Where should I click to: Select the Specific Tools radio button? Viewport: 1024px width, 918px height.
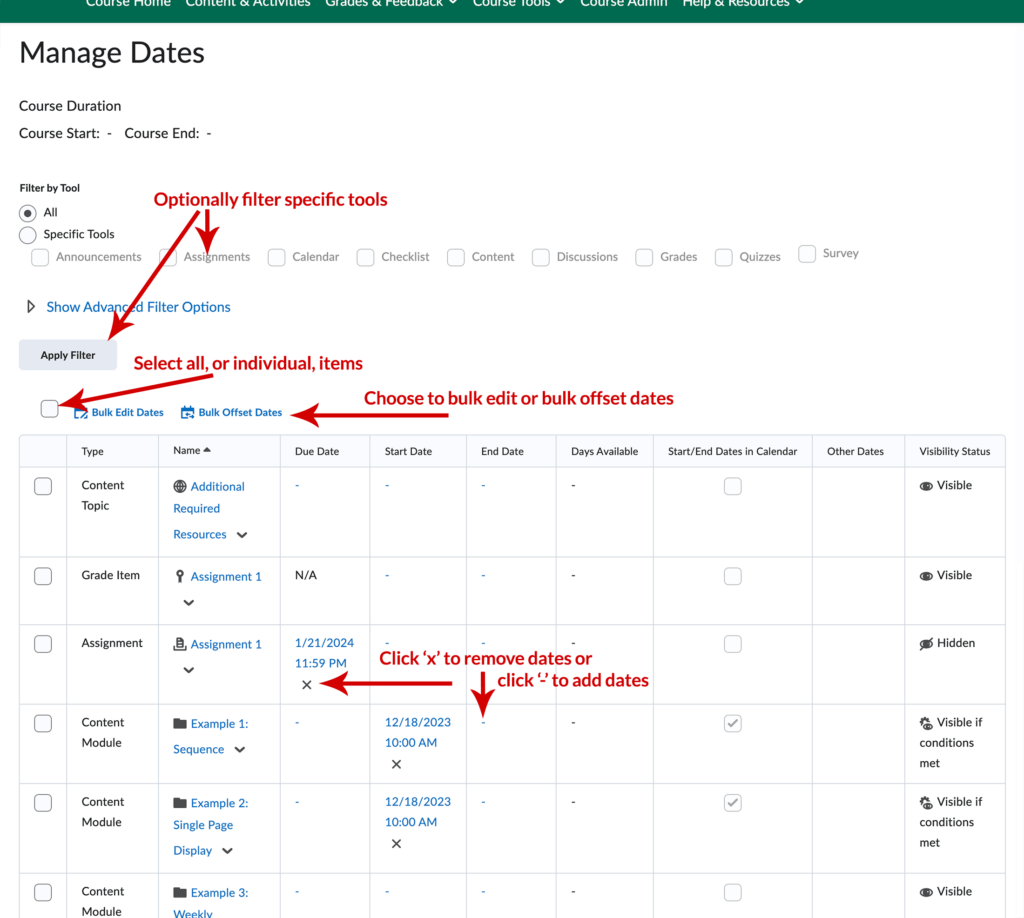[x=27, y=234]
